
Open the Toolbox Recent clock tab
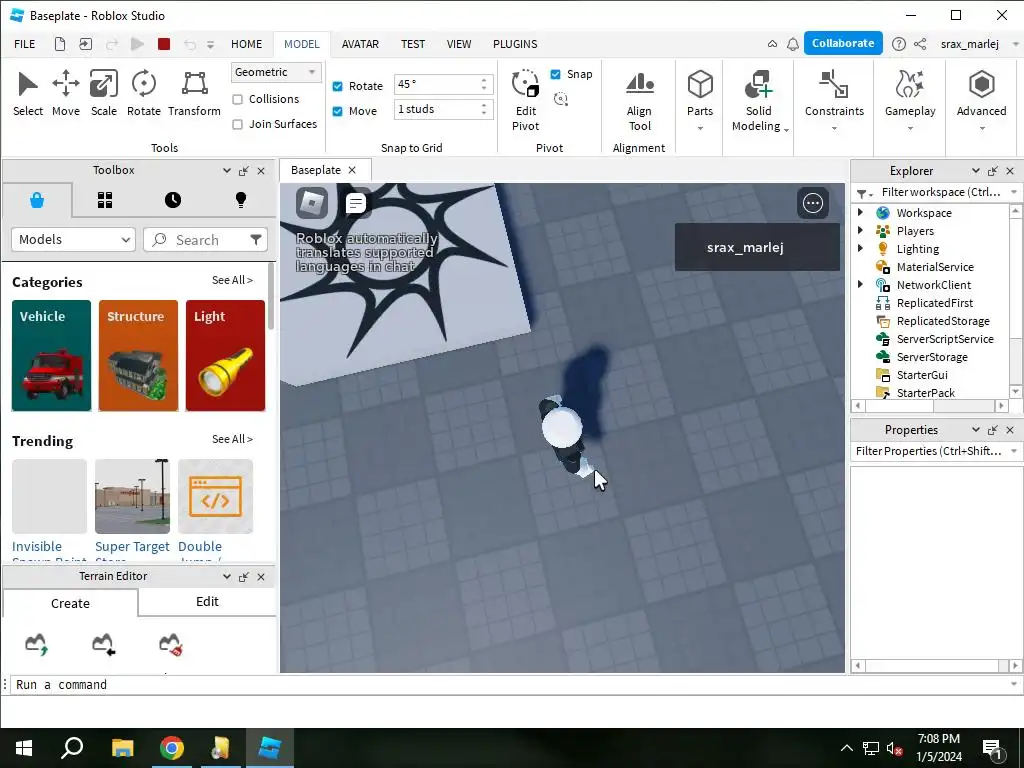173,200
